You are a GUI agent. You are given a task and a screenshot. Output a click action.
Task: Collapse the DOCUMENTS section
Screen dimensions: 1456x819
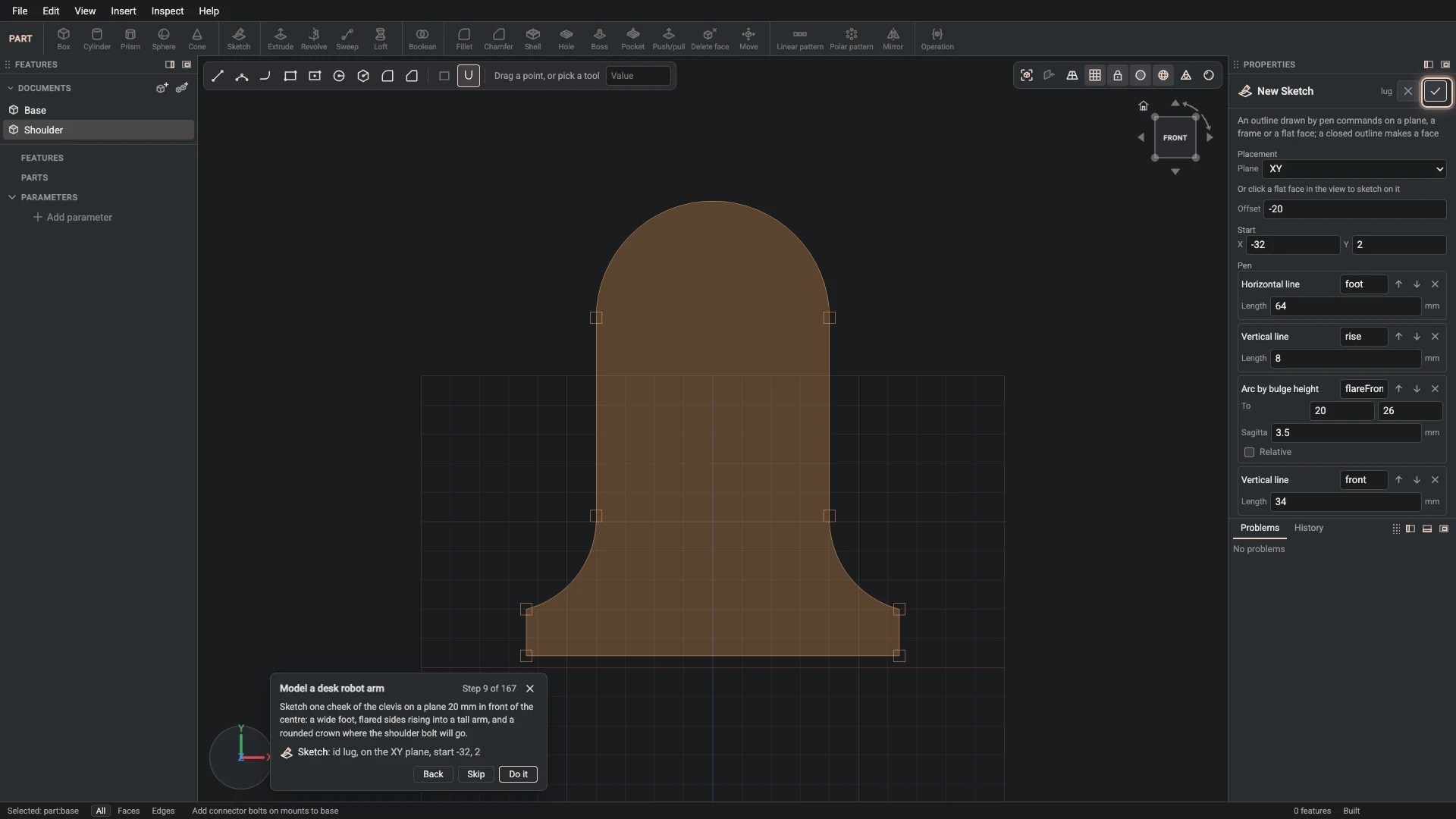(x=11, y=88)
